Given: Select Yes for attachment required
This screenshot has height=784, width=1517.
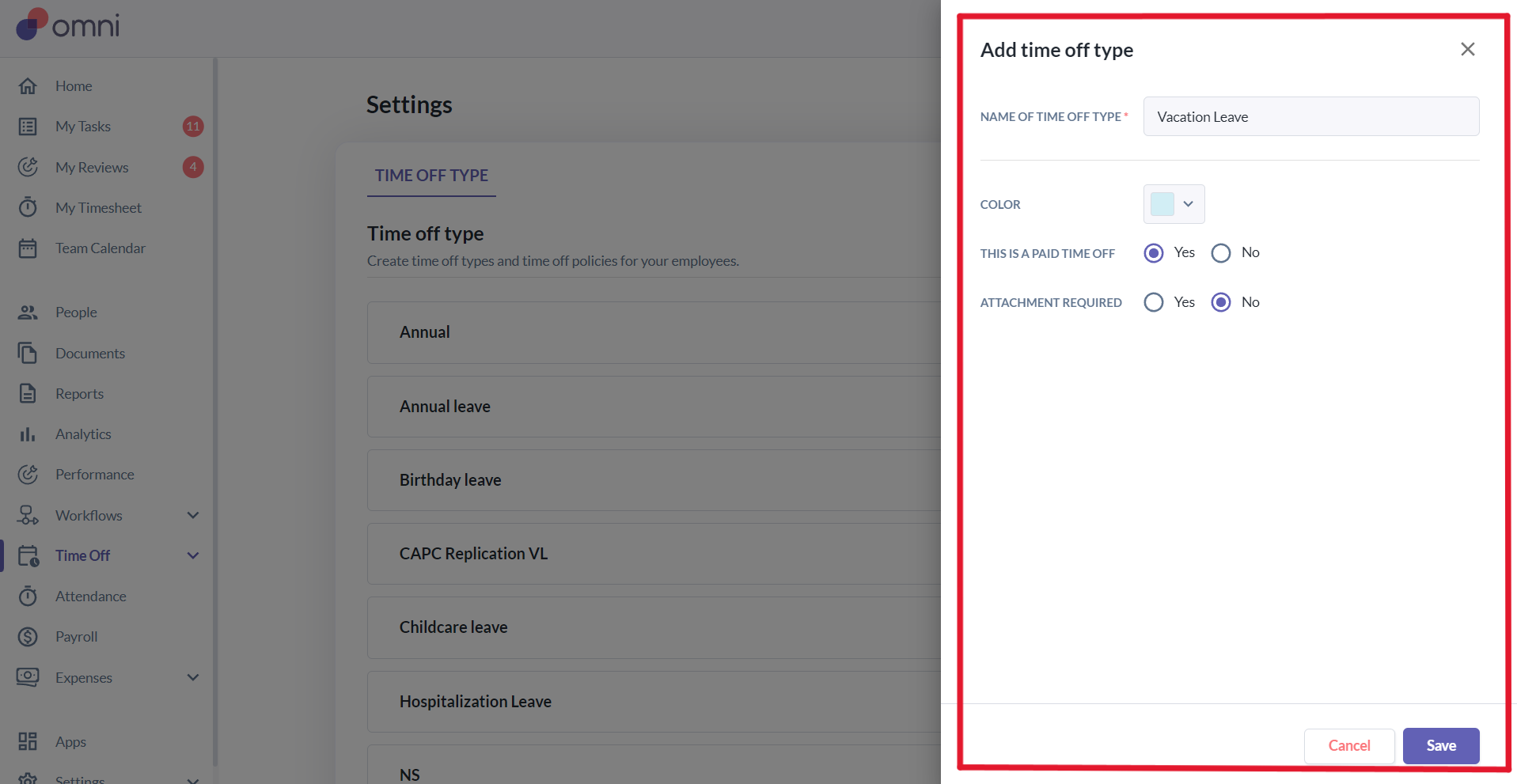Looking at the screenshot, I should [1154, 302].
